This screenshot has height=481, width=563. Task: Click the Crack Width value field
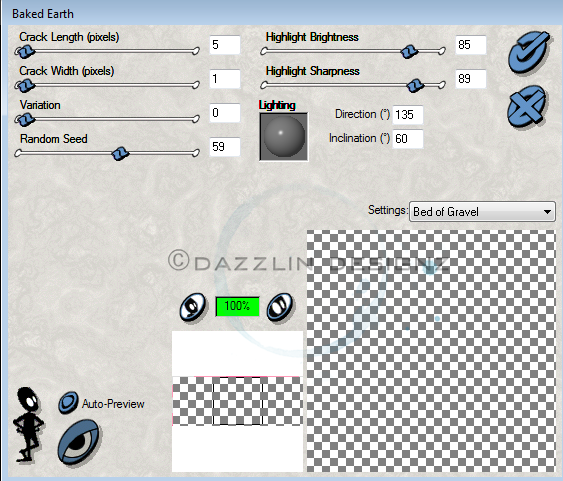[x=225, y=79]
